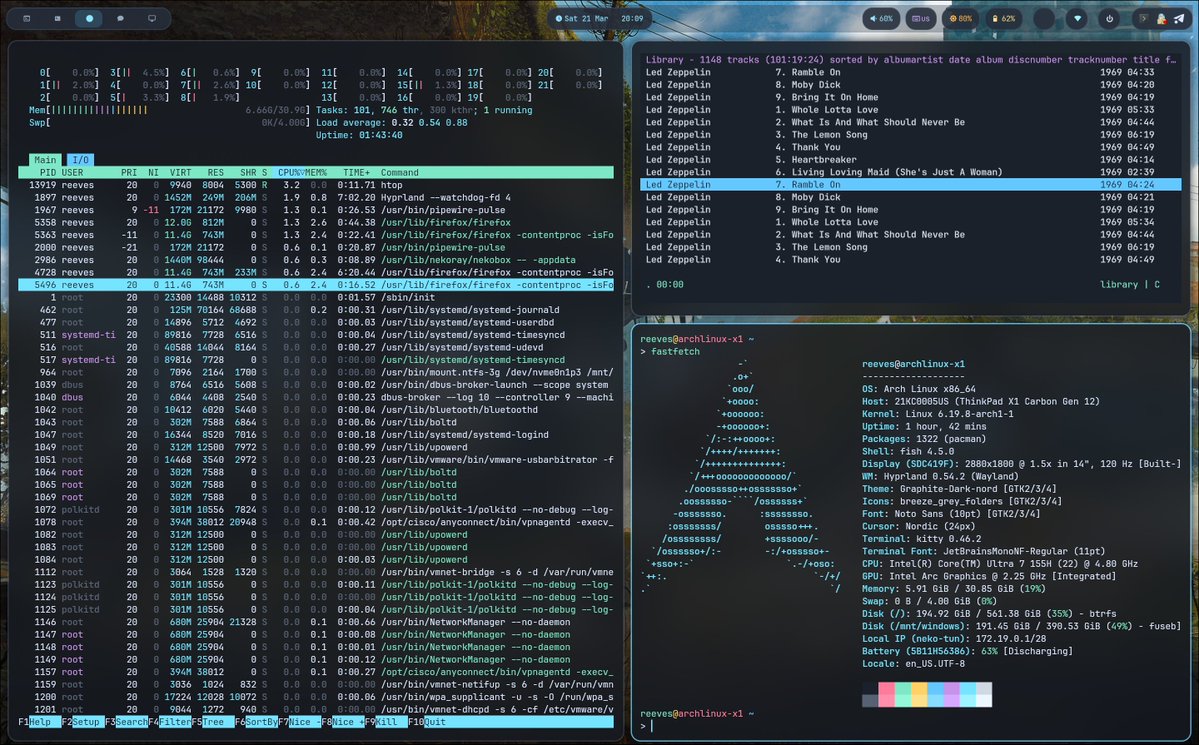Select the nekobox -- -appdata process row
This screenshot has height=745, width=1199.
[316, 260]
